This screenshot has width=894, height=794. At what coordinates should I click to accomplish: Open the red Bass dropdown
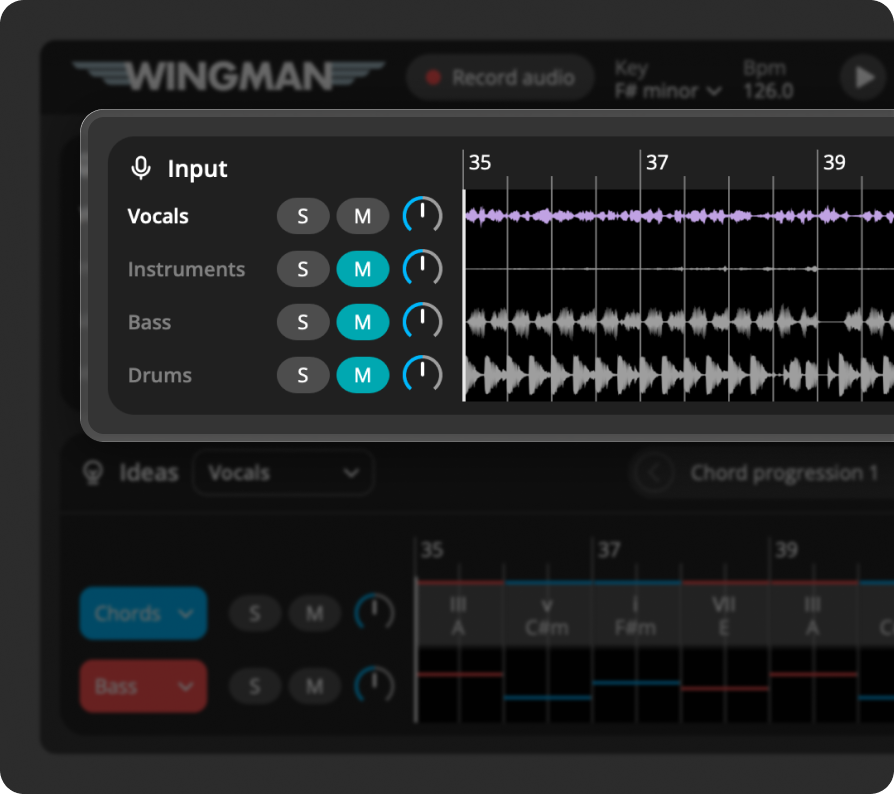tap(143, 686)
